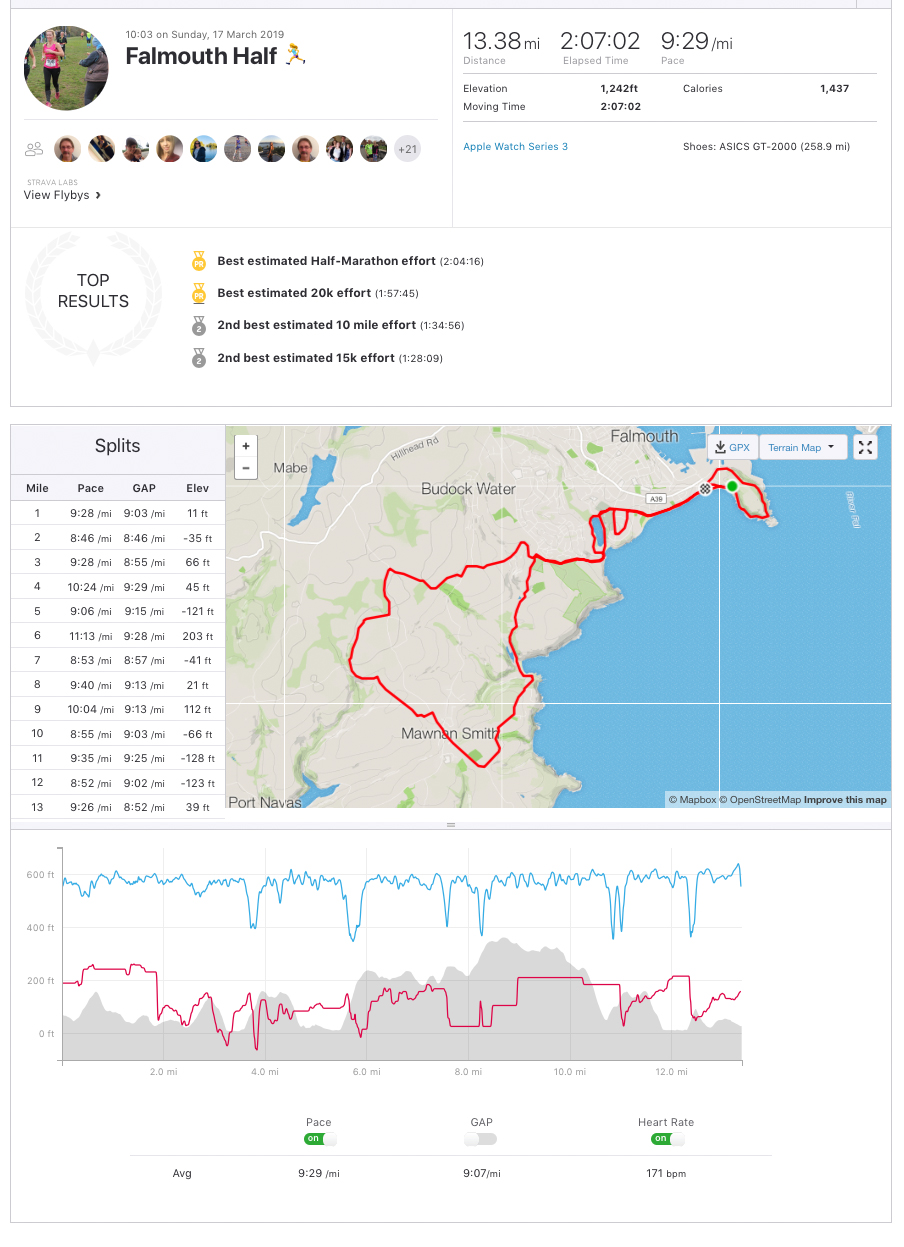The height and width of the screenshot is (1247, 904).
Task: Turn off the Heart Rate toggle
Action: (x=665, y=1139)
